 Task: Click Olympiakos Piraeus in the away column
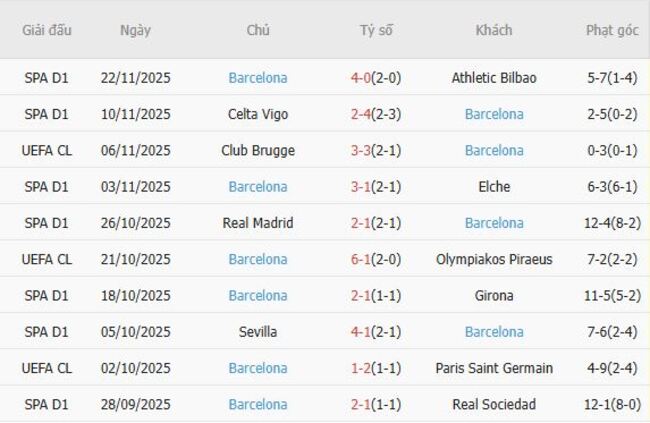[x=494, y=260]
